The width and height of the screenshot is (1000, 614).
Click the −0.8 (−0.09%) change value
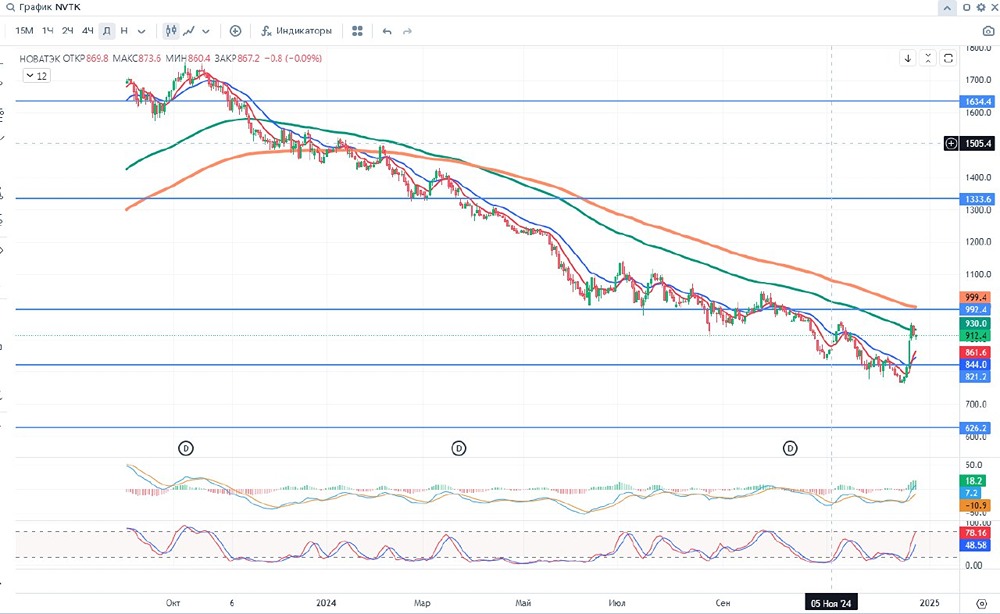click(293, 58)
